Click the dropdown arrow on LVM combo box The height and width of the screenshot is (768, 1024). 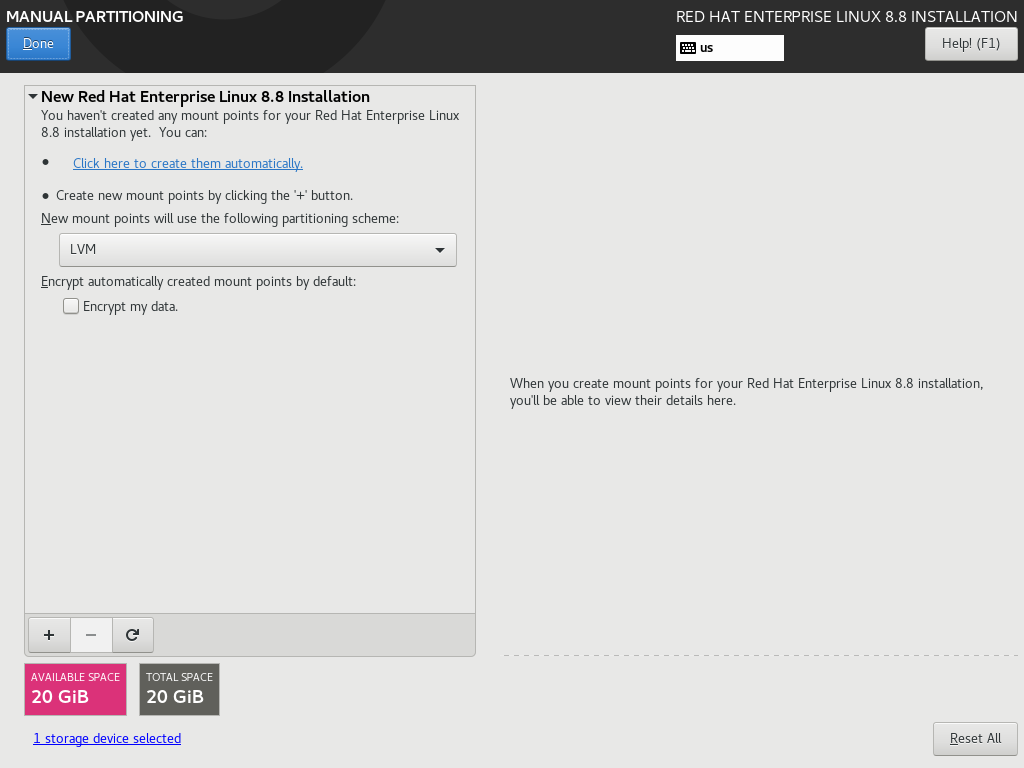click(440, 250)
